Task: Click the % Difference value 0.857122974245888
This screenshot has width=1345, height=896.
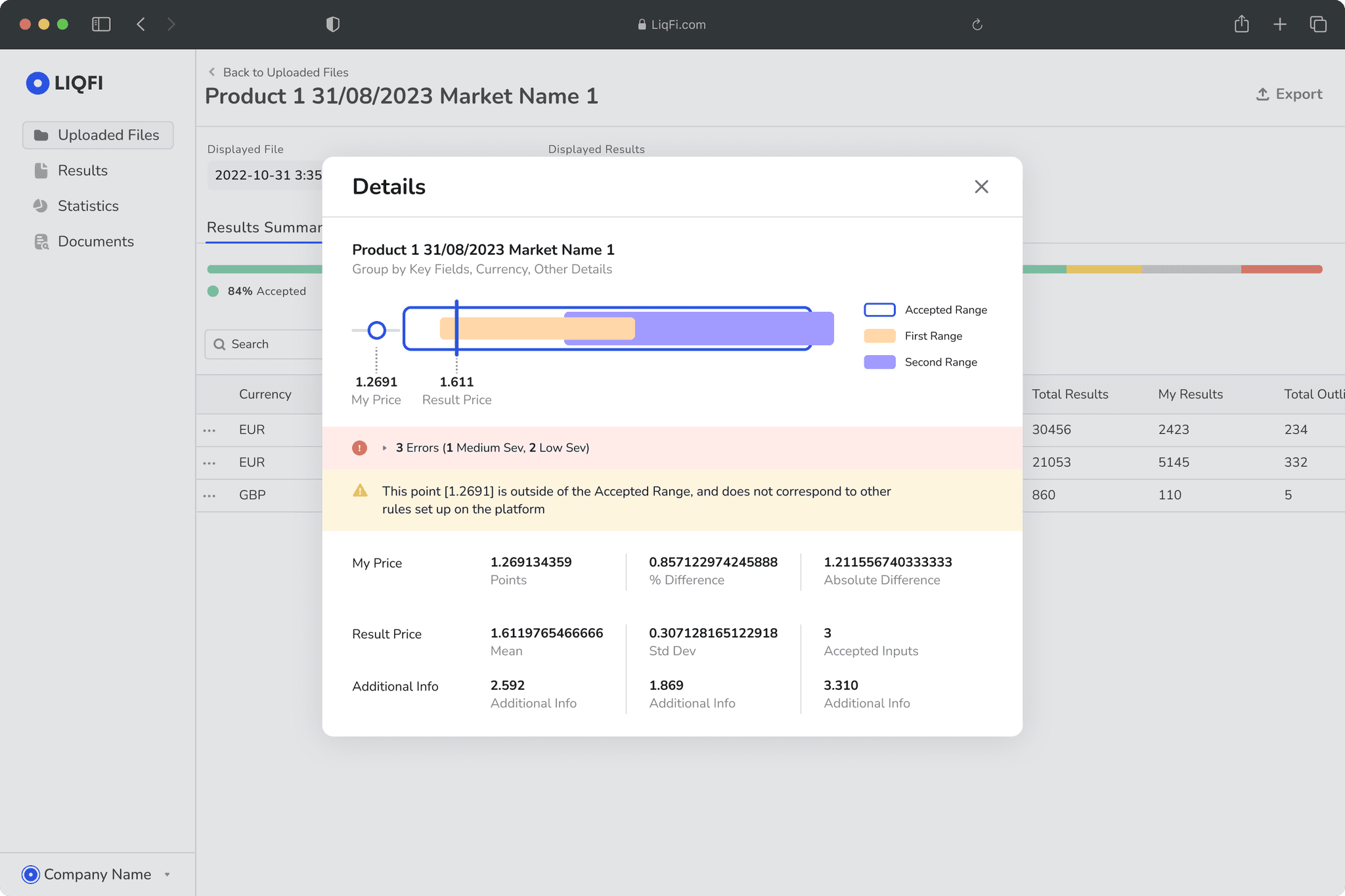Action: (x=713, y=562)
